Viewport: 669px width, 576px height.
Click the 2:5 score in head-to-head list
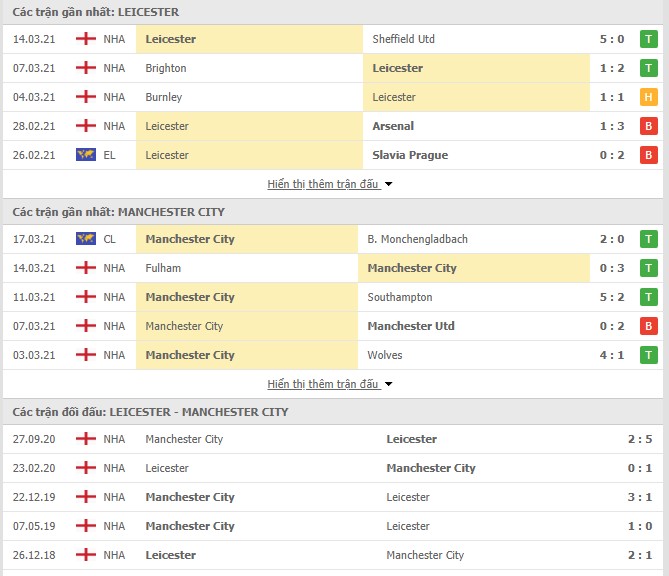[640, 439]
